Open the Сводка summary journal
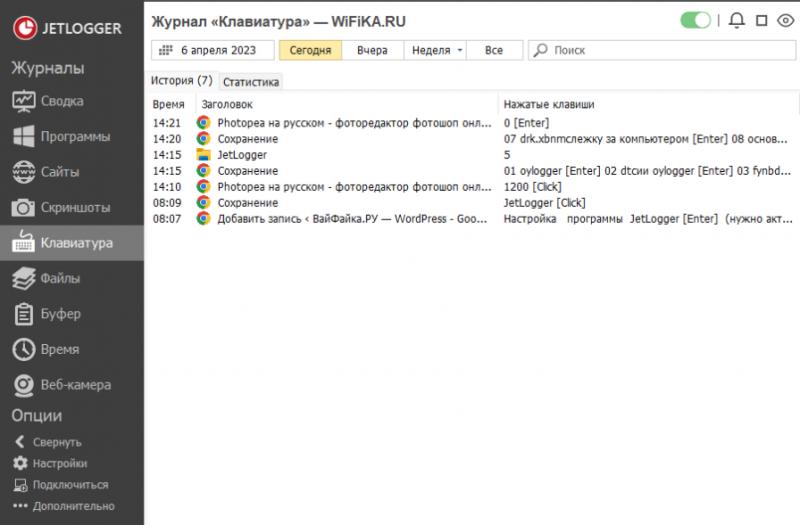This screenshot has width=800, height=525. 60,101
